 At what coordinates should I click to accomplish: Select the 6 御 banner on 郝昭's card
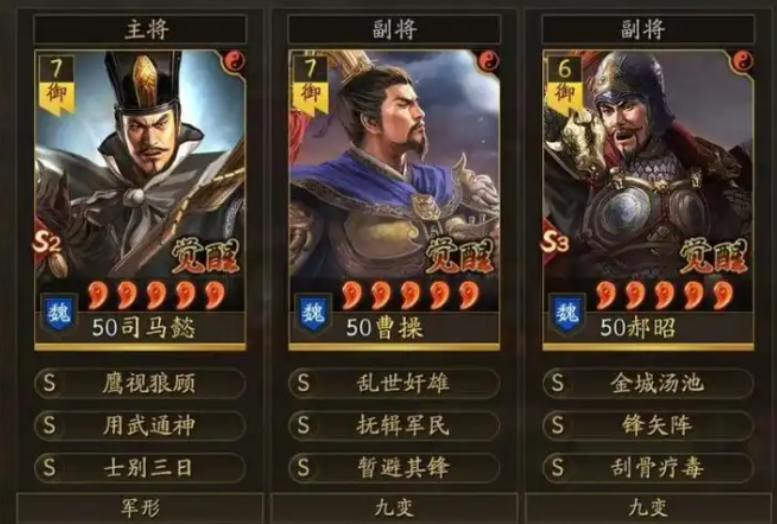(564, 84)
